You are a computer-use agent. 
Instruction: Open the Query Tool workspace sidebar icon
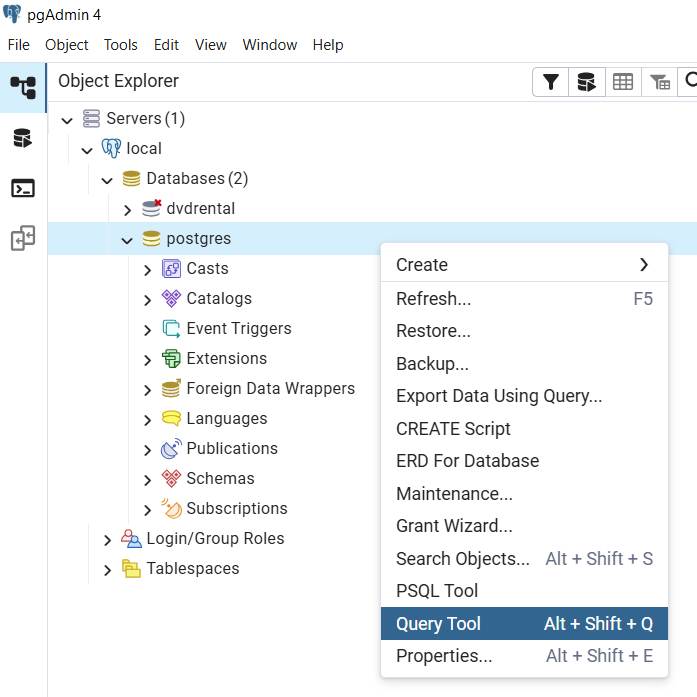tap(23, 138)
